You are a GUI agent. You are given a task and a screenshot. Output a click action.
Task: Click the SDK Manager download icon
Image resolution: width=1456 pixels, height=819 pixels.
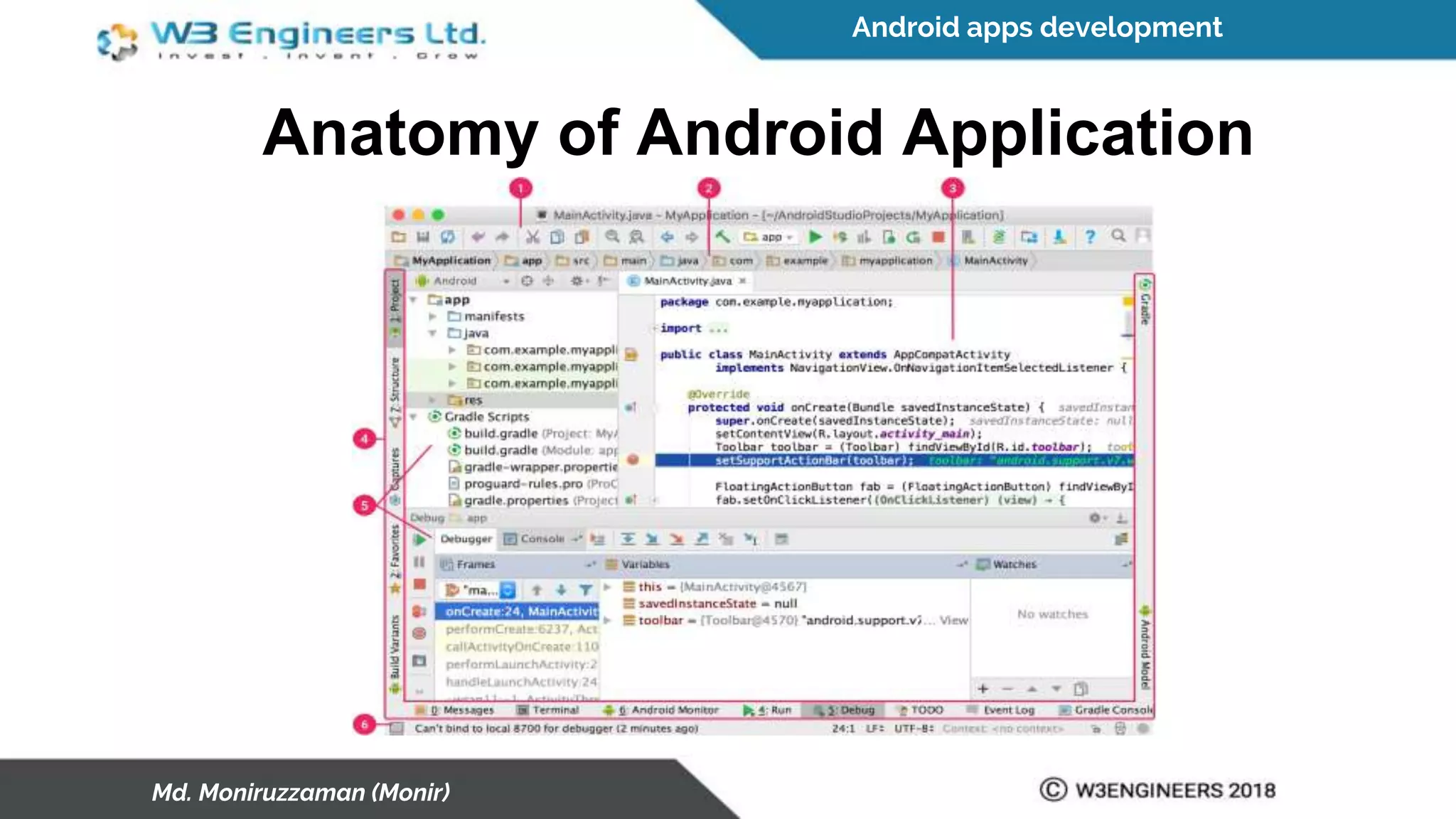(1059, 237)
